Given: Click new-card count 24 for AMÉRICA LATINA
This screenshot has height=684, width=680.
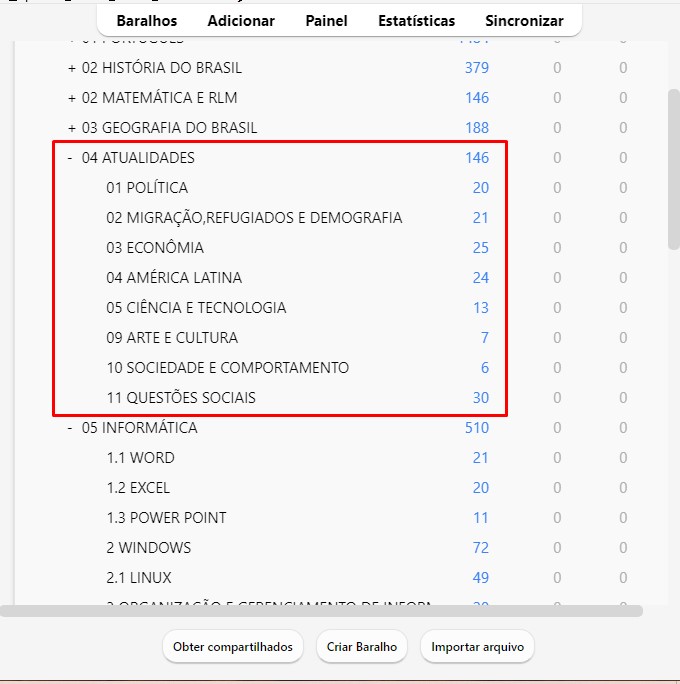Looking at the screenshot, I should 481,278.
